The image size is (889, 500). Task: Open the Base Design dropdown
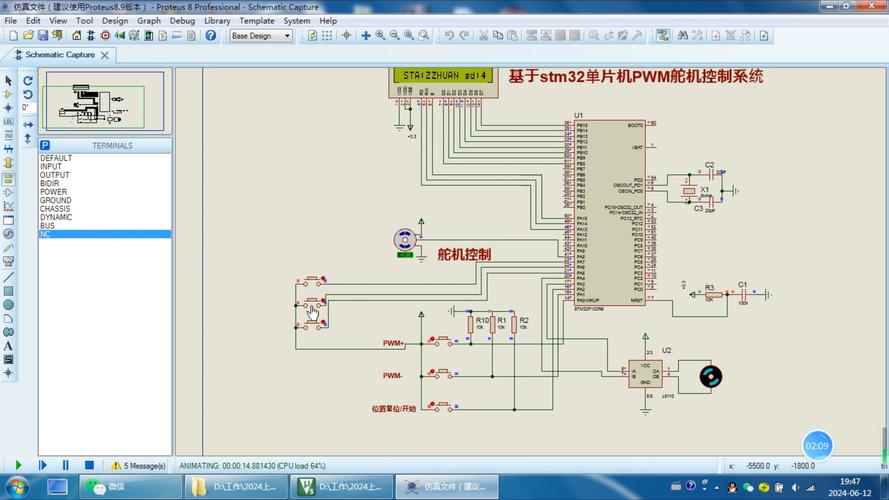click(260, 36)
